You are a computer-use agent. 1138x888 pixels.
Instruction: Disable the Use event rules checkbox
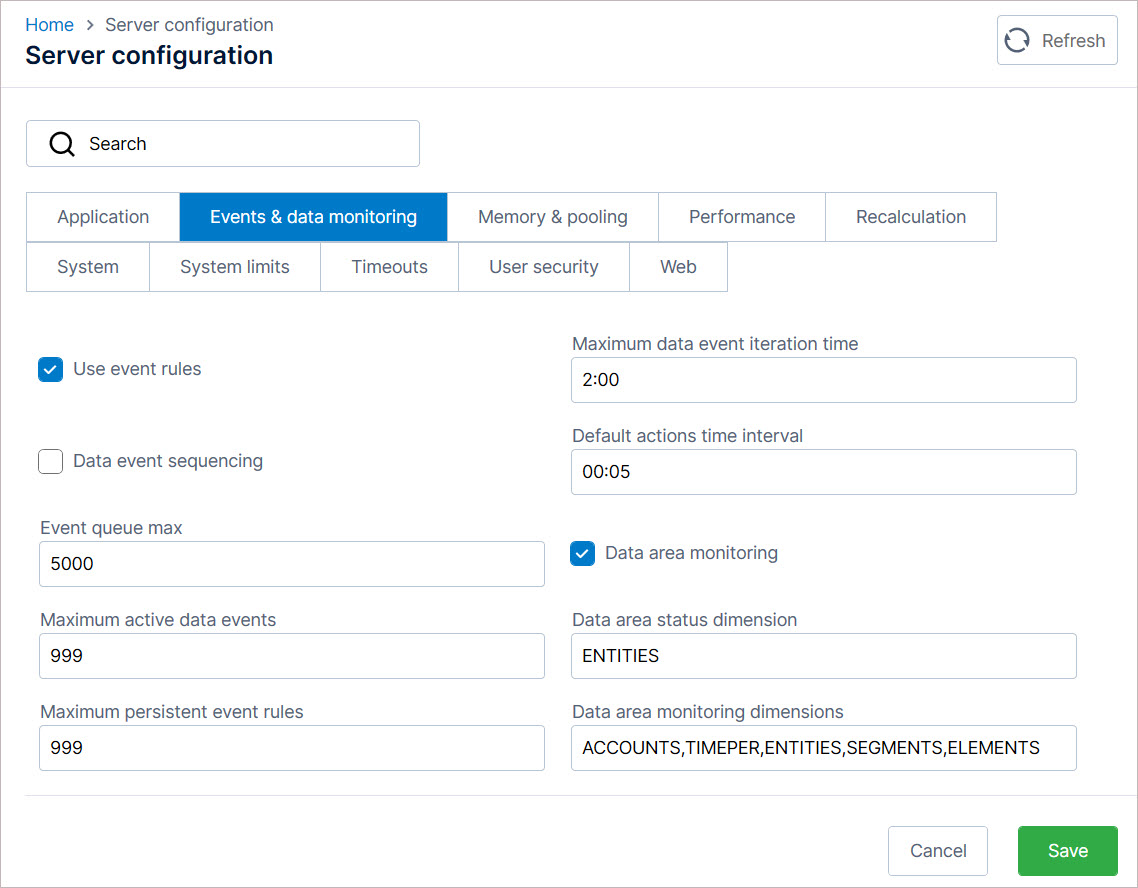click(x=50, y=369)
